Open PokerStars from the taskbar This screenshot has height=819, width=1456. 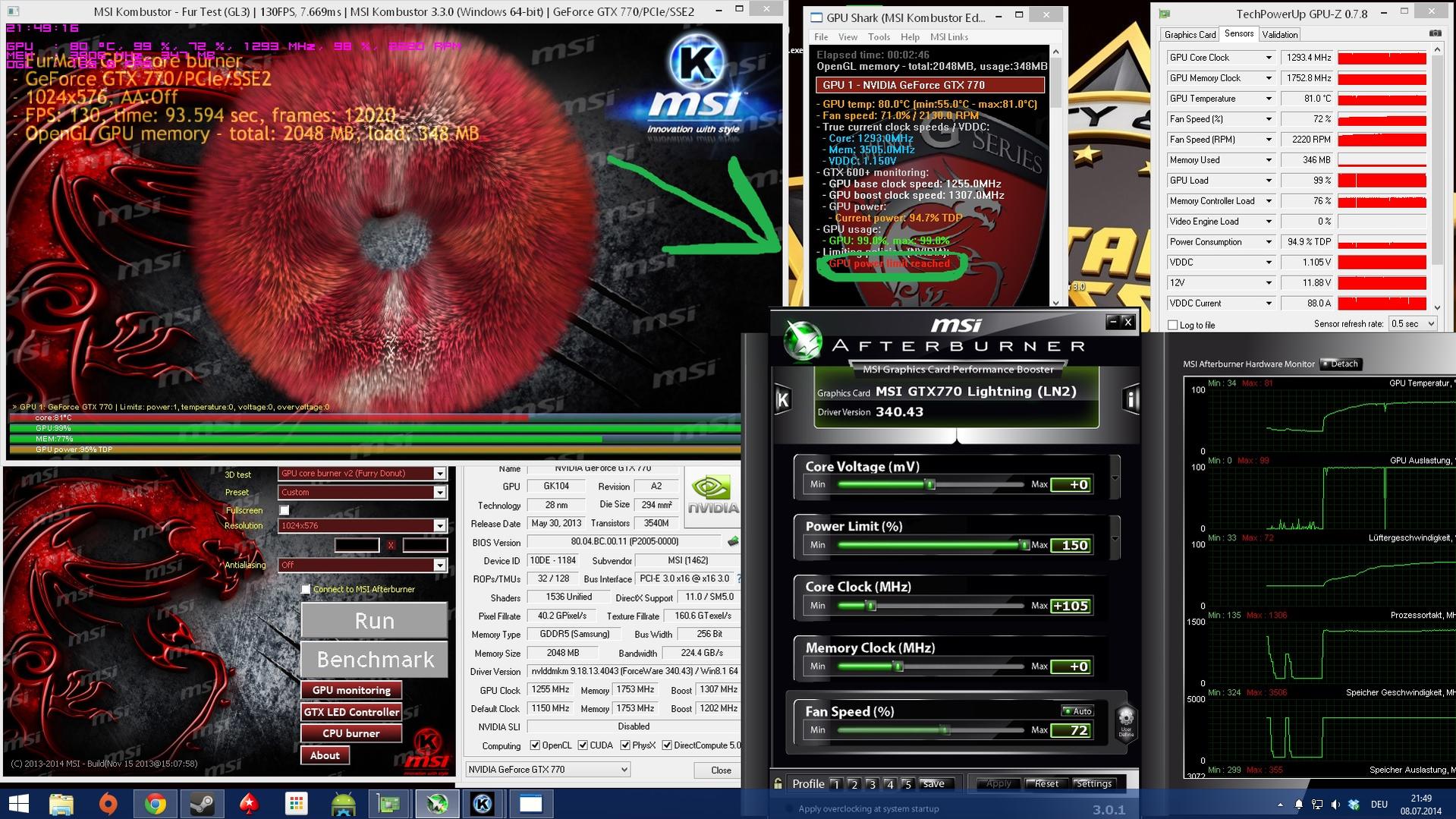coord(250,804)
